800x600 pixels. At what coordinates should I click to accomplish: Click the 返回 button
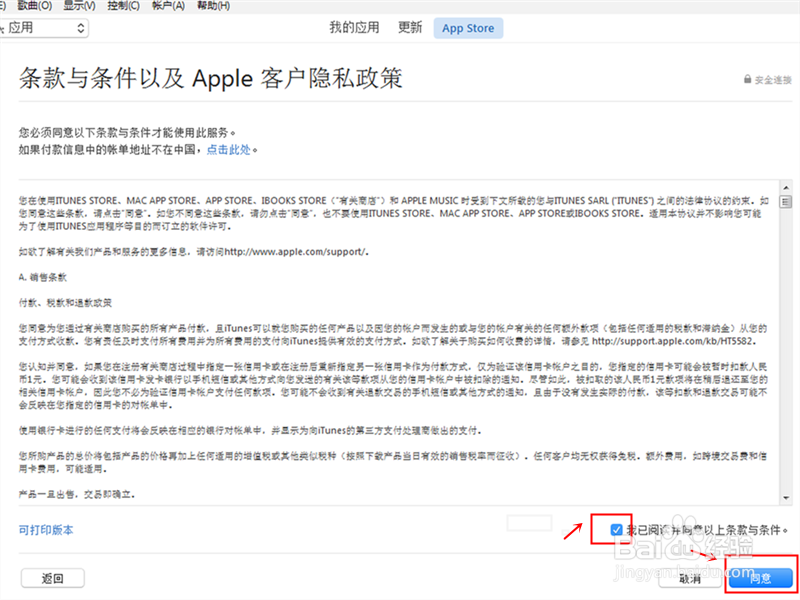[53, 579]
